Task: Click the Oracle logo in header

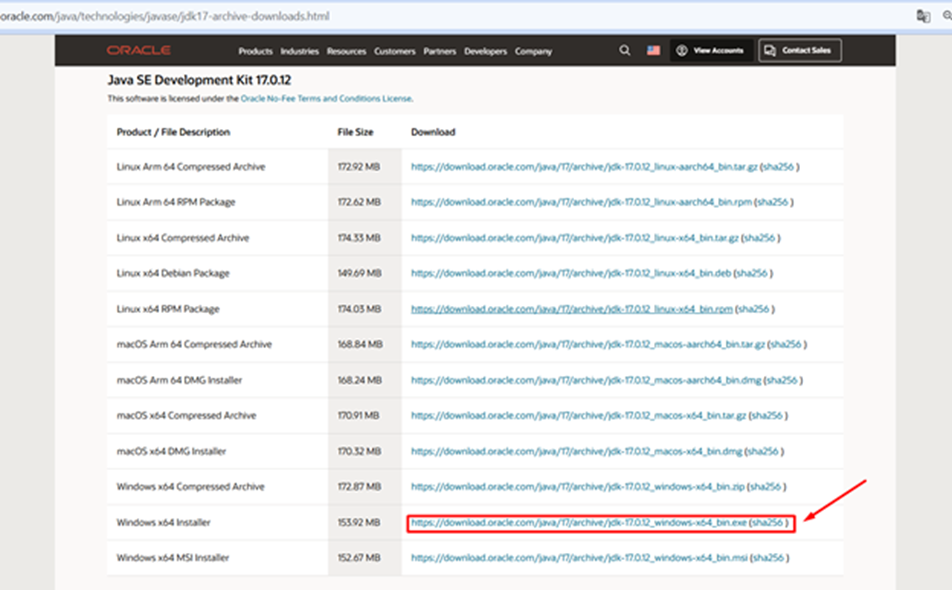Action: [x=138, y=51]
